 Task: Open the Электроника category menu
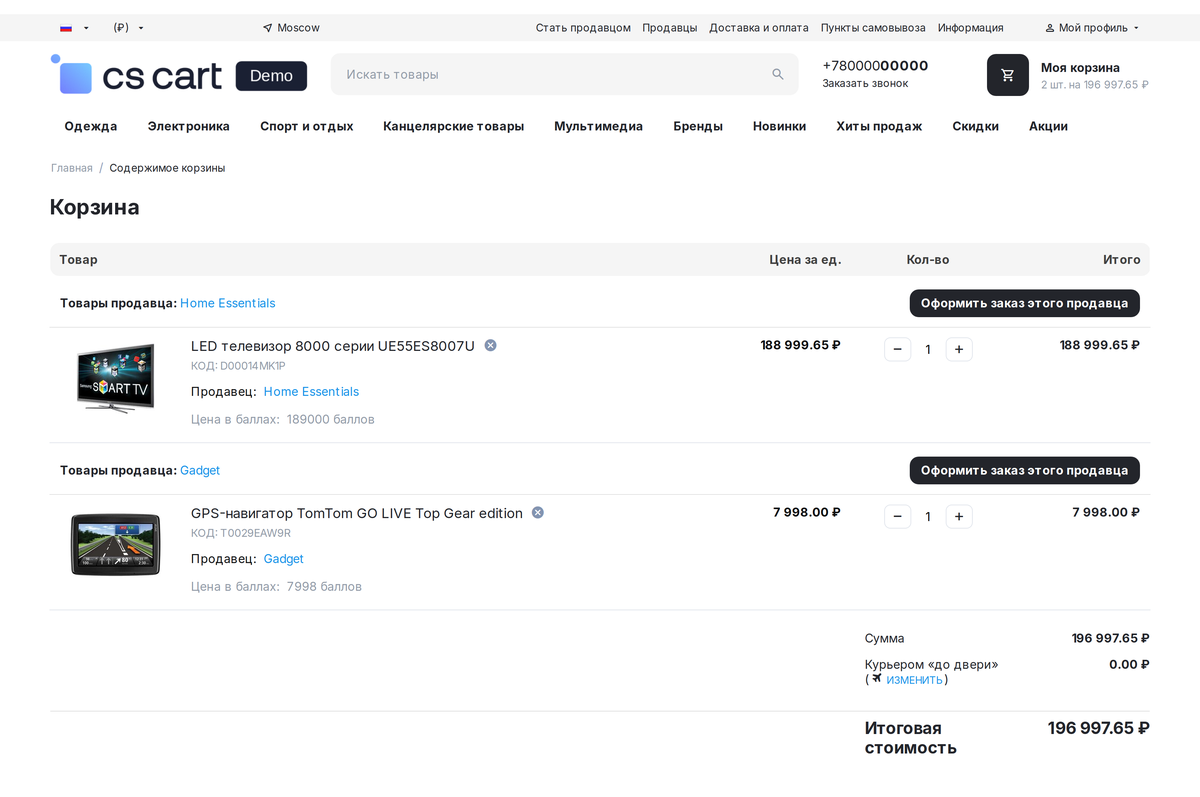tap(189, 126)
